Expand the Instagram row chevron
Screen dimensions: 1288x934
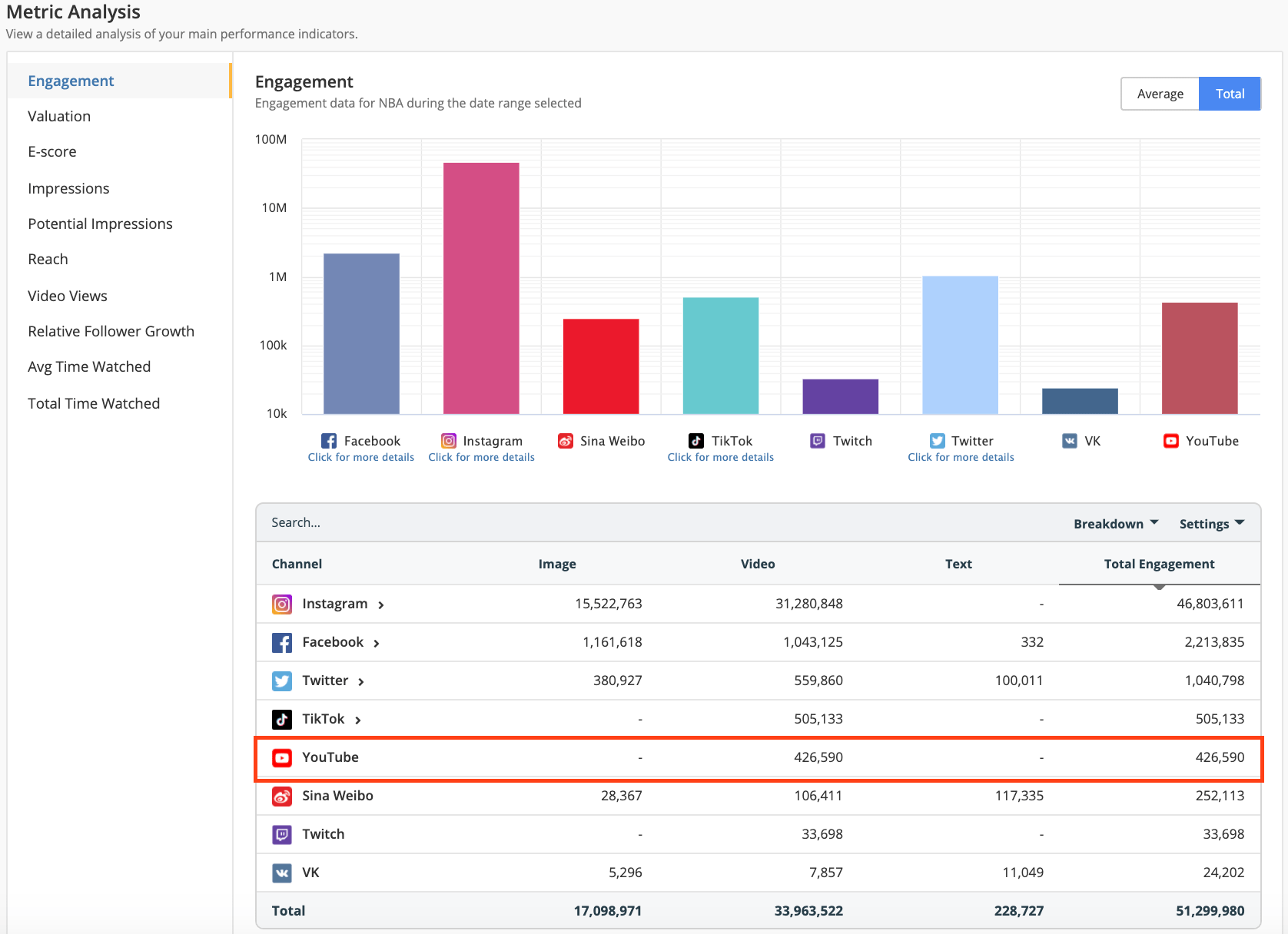point(381,605)
